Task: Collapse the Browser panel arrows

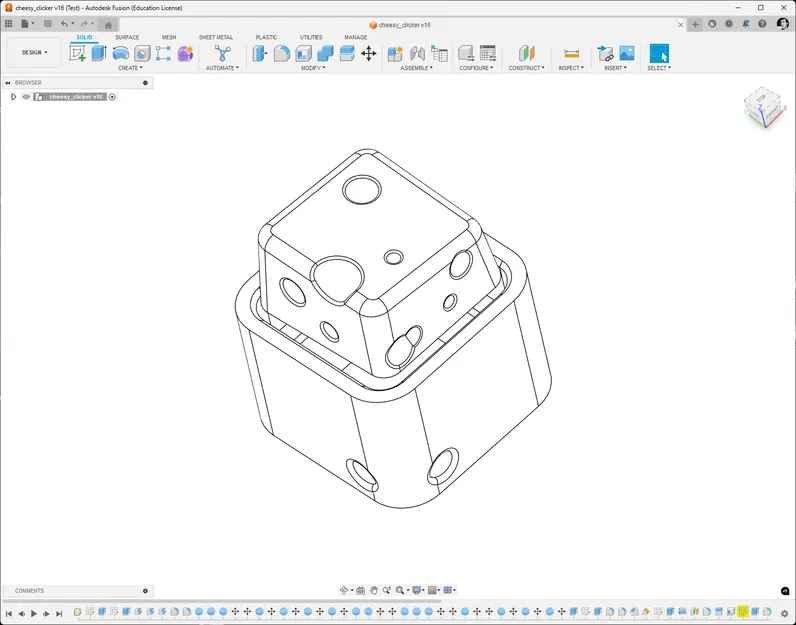Action: pos(8,83)
